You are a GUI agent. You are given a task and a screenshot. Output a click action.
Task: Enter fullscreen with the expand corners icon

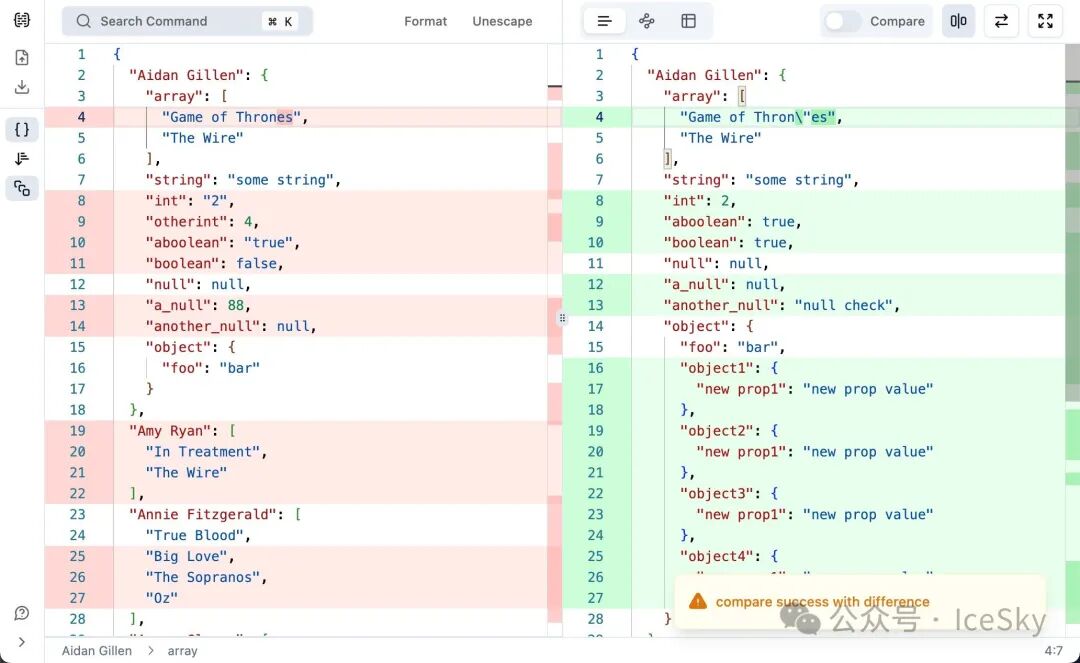pos(1045,21)
